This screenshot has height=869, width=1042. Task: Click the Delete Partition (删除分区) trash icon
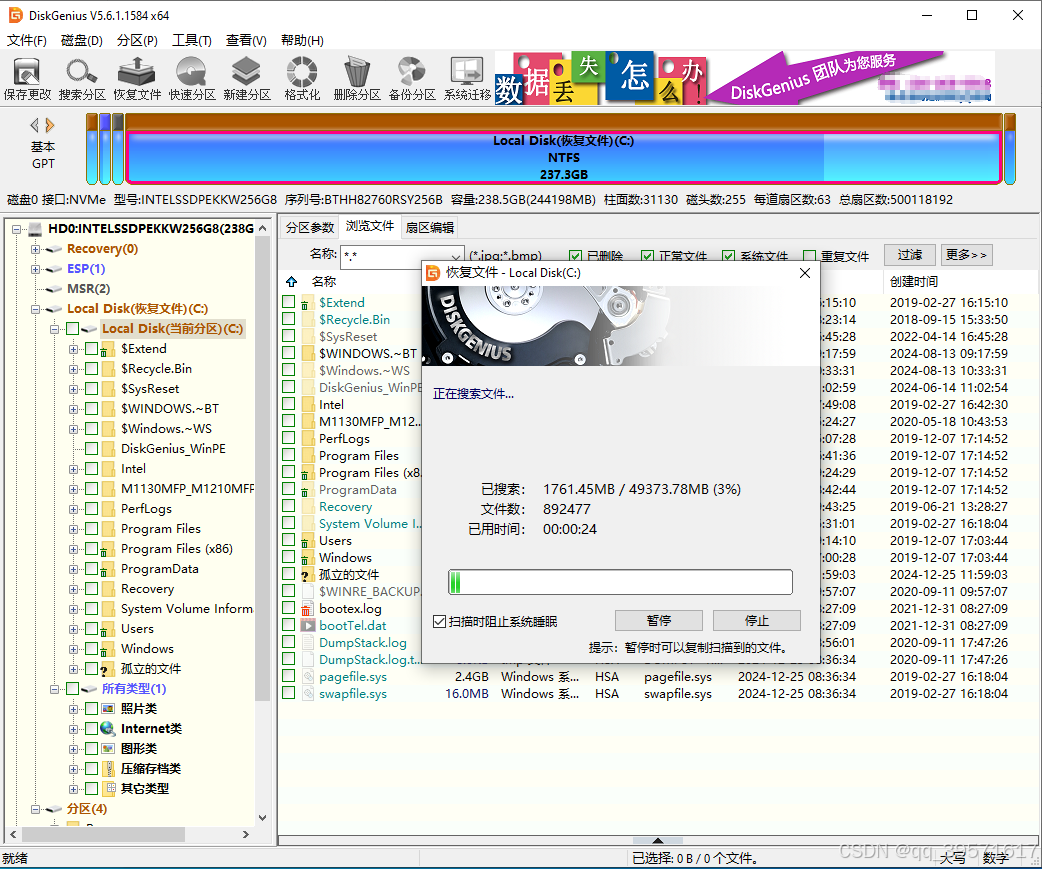coord(357,78)
